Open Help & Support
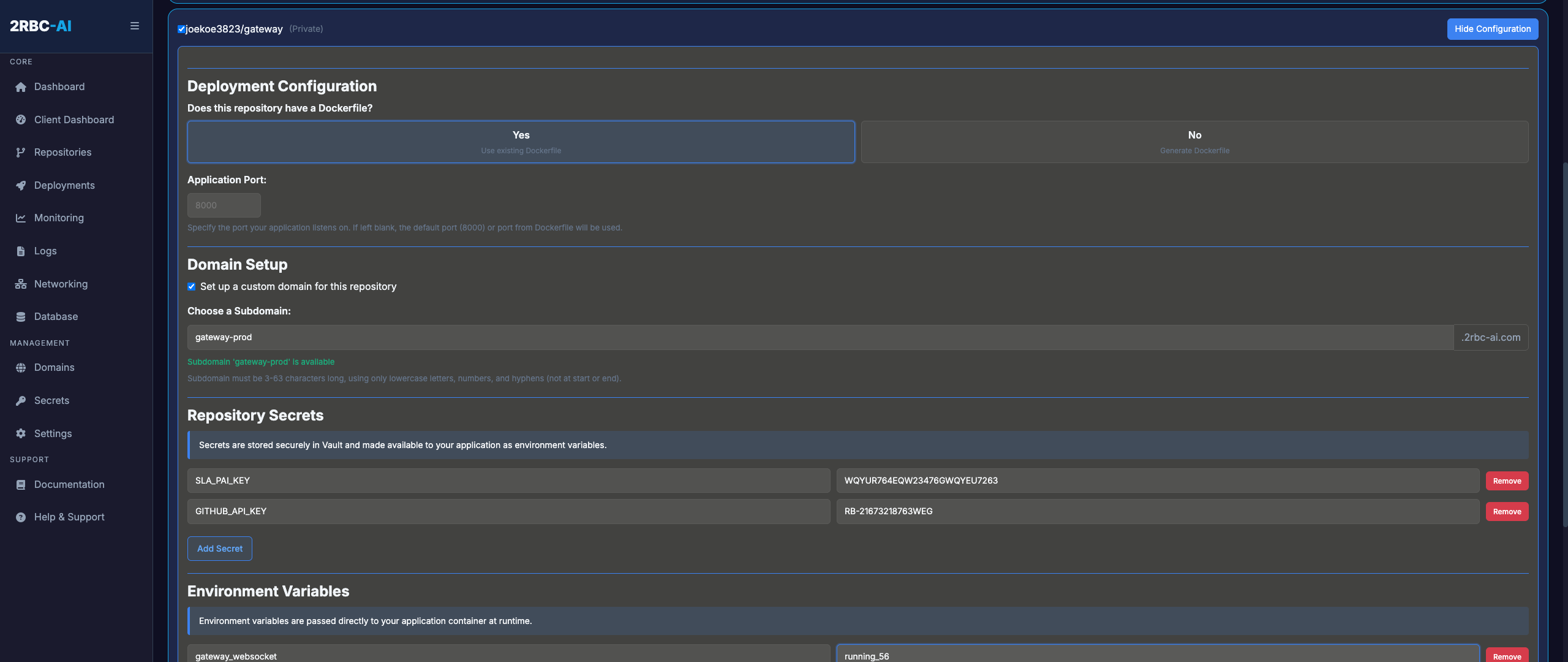This screenshot has width=1568, height=662. tap(69, 517)
